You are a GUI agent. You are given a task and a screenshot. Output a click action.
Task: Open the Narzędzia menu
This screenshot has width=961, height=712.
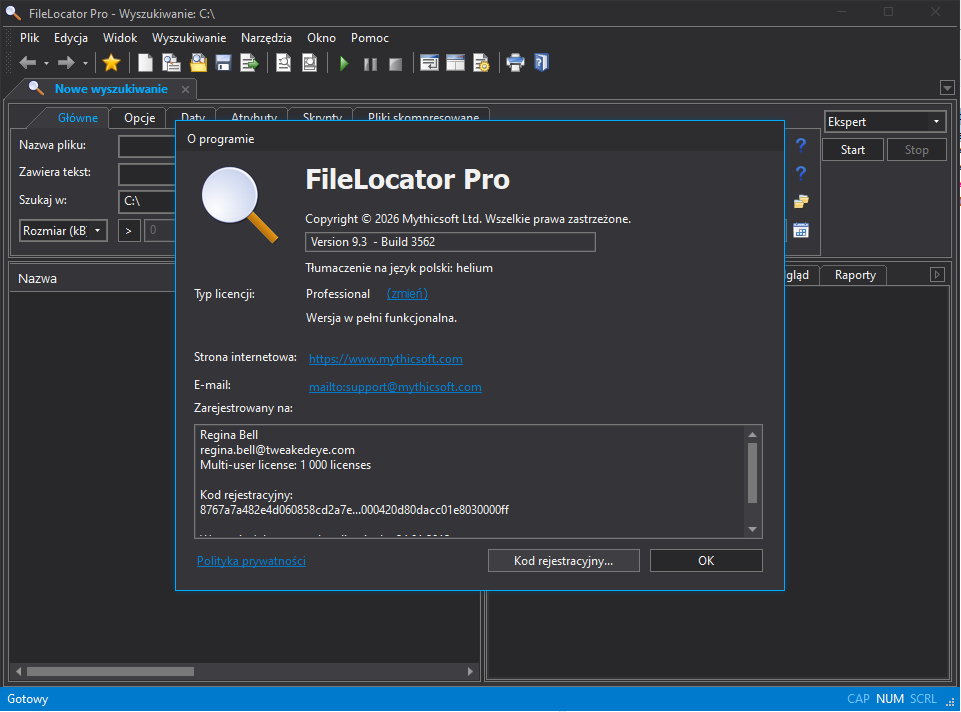point(266,38)
